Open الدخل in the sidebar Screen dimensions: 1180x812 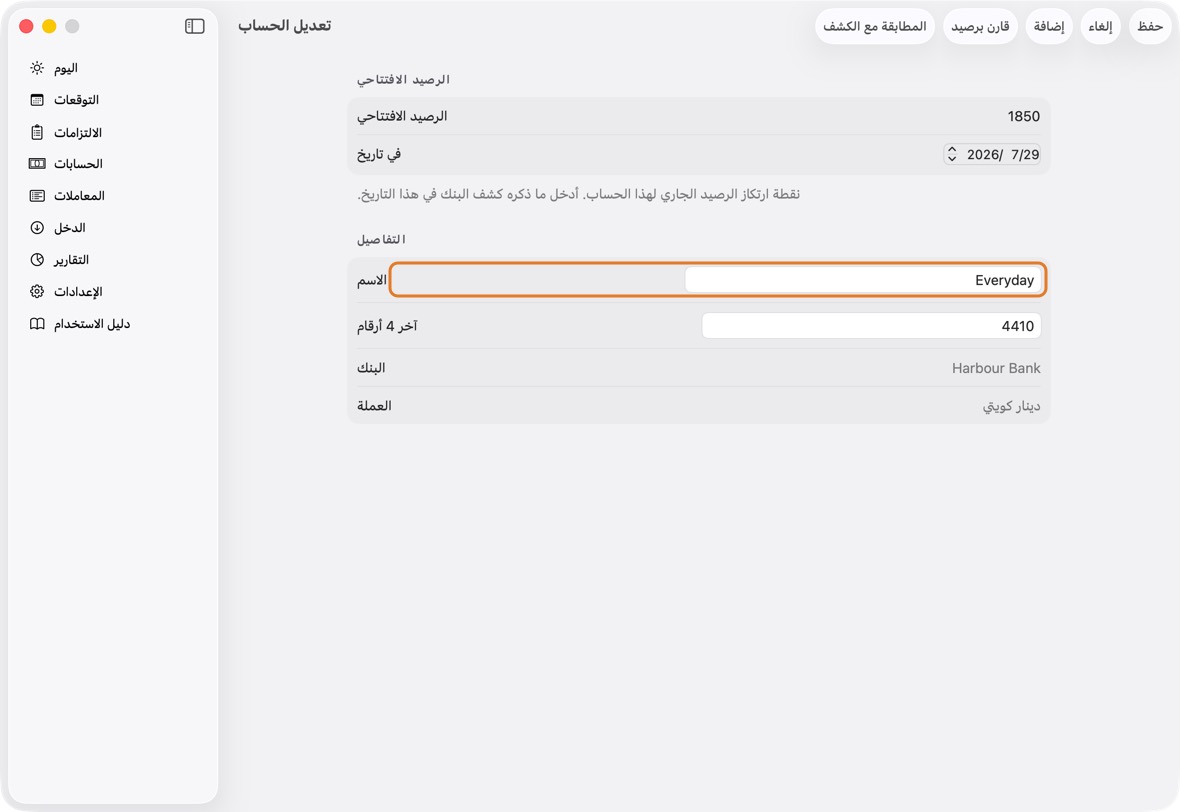(x=69, y=227)
